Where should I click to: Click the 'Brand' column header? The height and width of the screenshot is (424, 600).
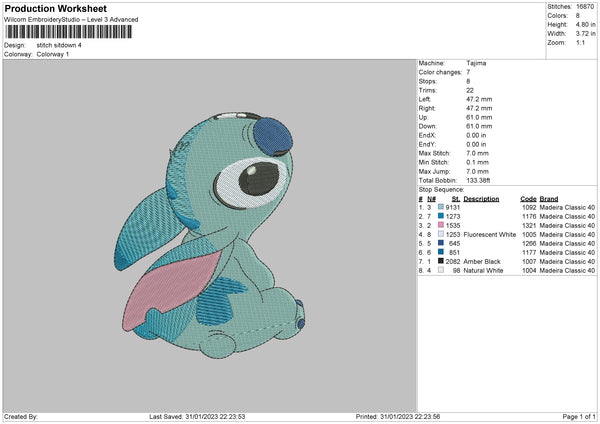(549, 199)
